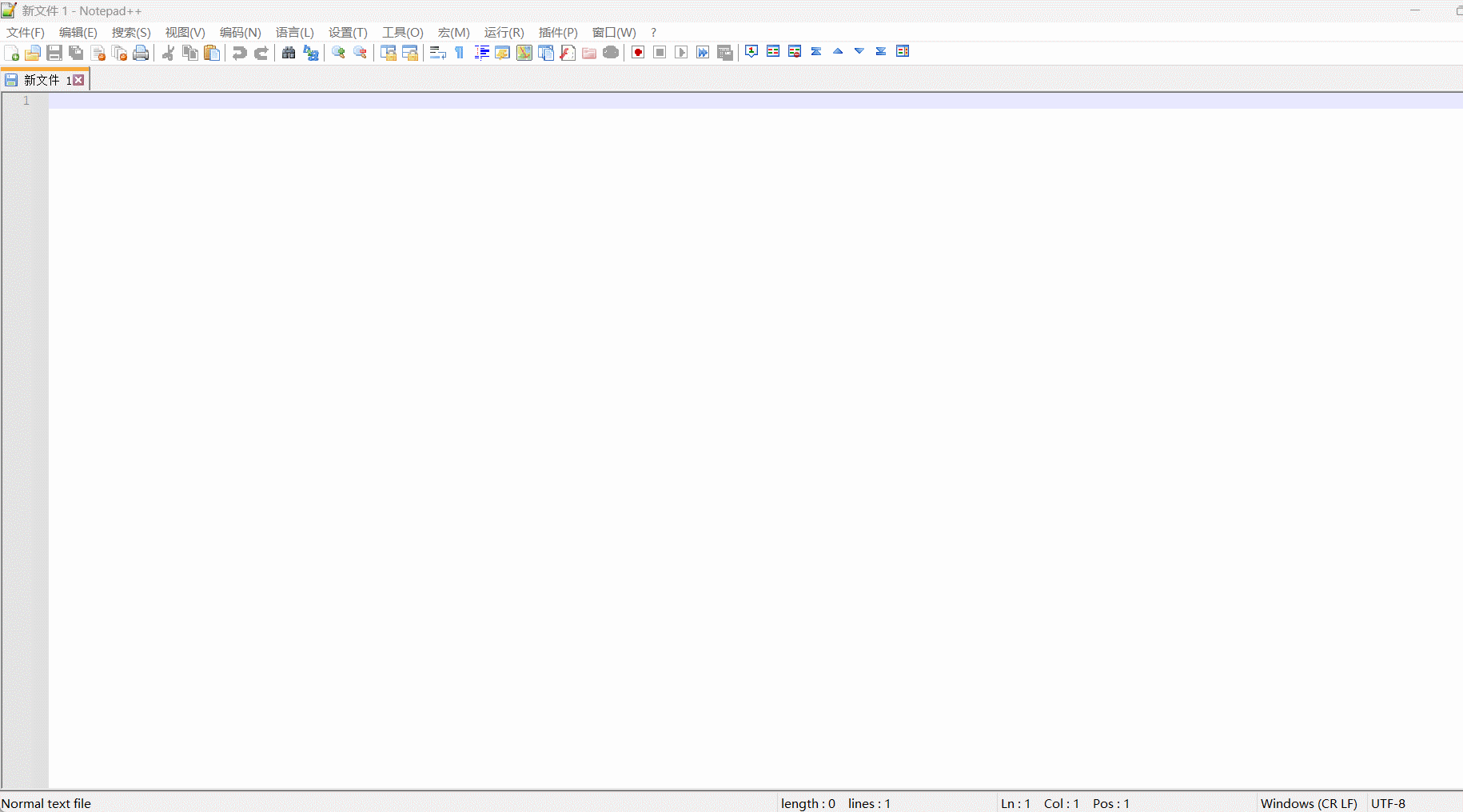Click the Find binoculars icon
The height and width of the screenshot is (812, 1463).
pos(289,53)
